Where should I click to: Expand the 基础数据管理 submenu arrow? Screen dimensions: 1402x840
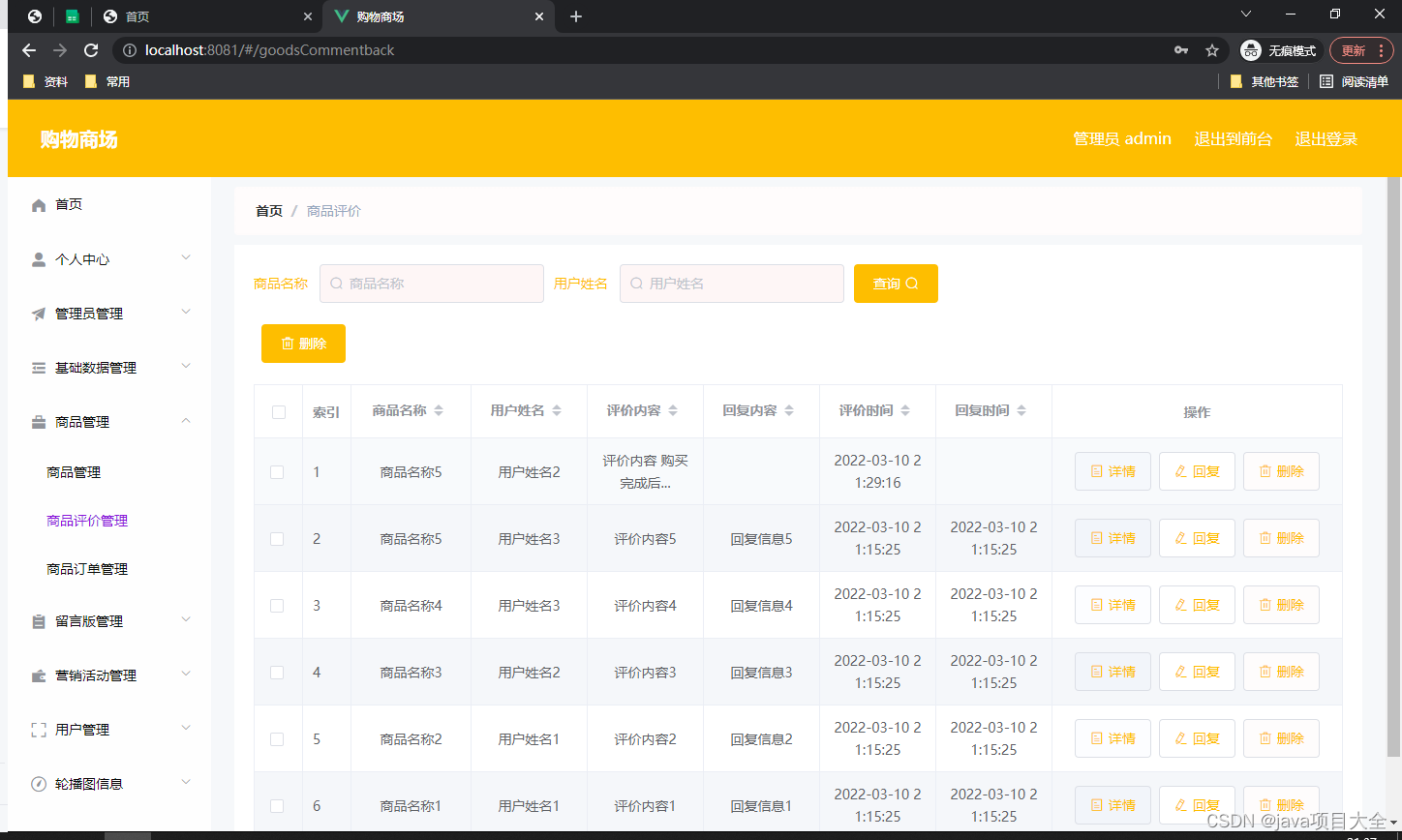187,366
